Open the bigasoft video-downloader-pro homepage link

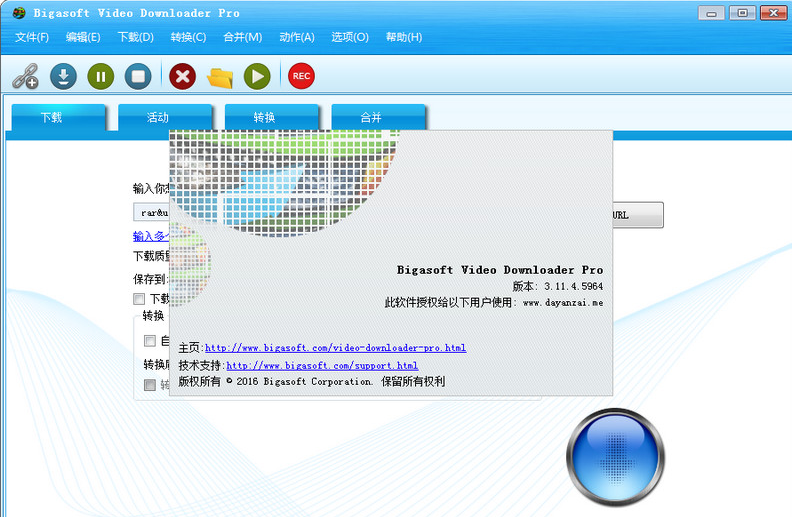click(335, 348)
